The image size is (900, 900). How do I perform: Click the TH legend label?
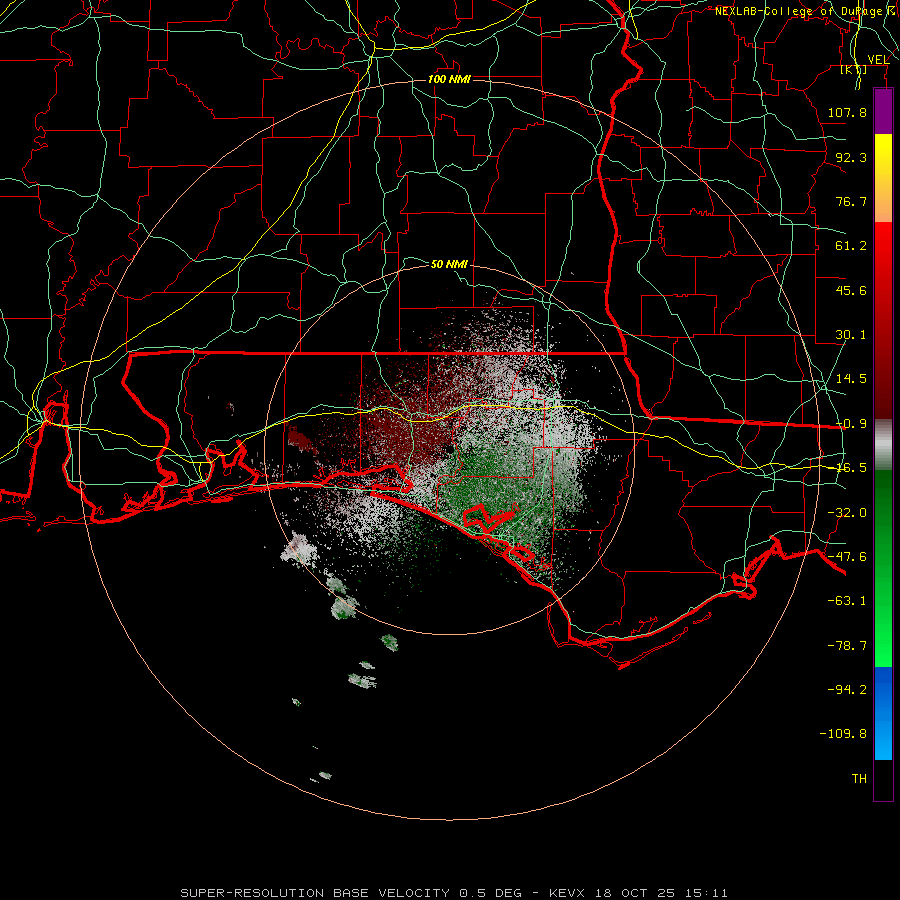coord(859,779)
